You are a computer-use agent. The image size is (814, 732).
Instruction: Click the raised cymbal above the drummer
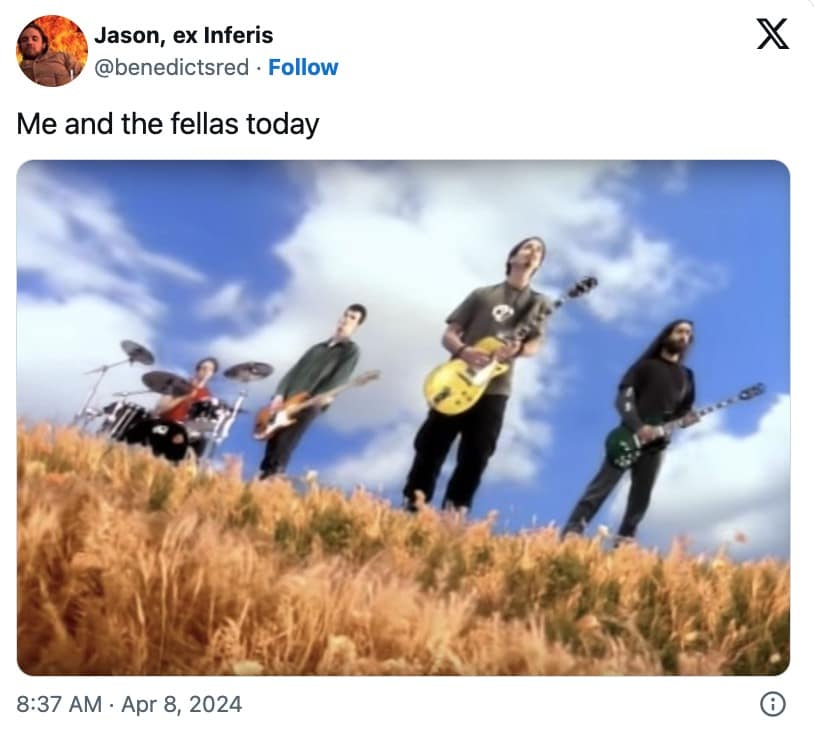(x=137, y=351)
